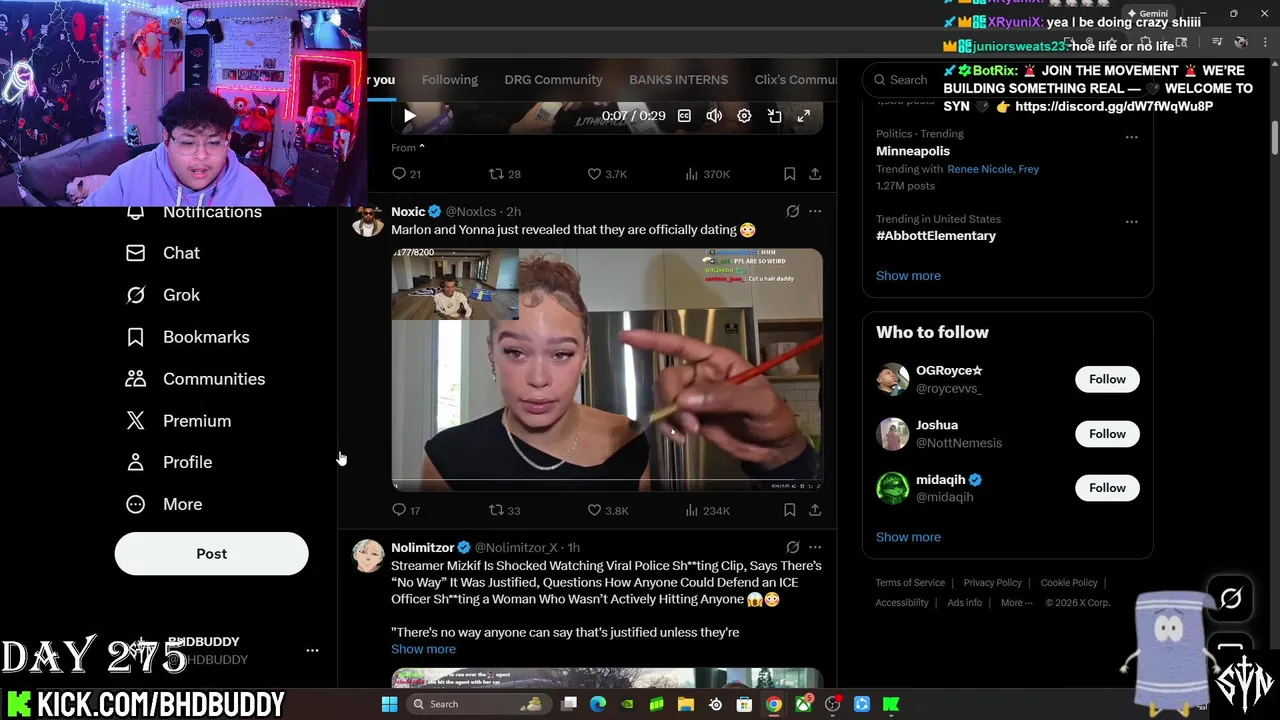Open the Terms of Service link
Screen dimensions: 1280x720
910,583
